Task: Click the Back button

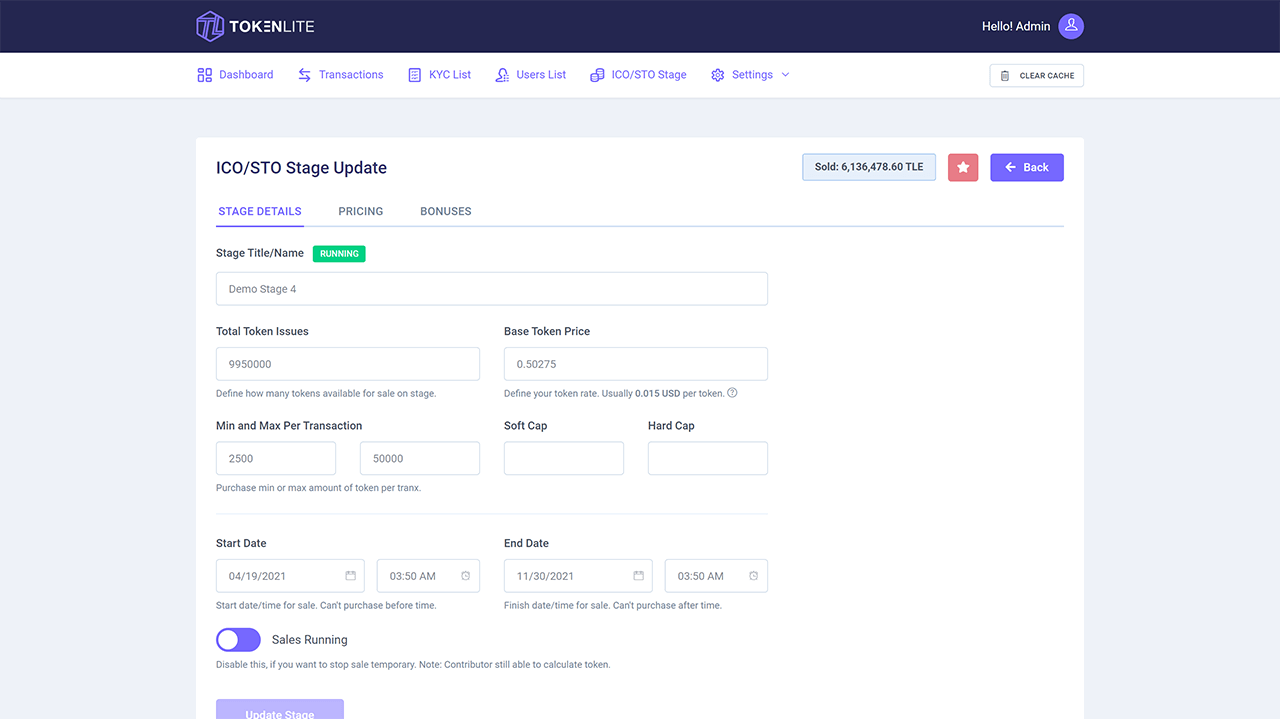Action: [1027, 168]
